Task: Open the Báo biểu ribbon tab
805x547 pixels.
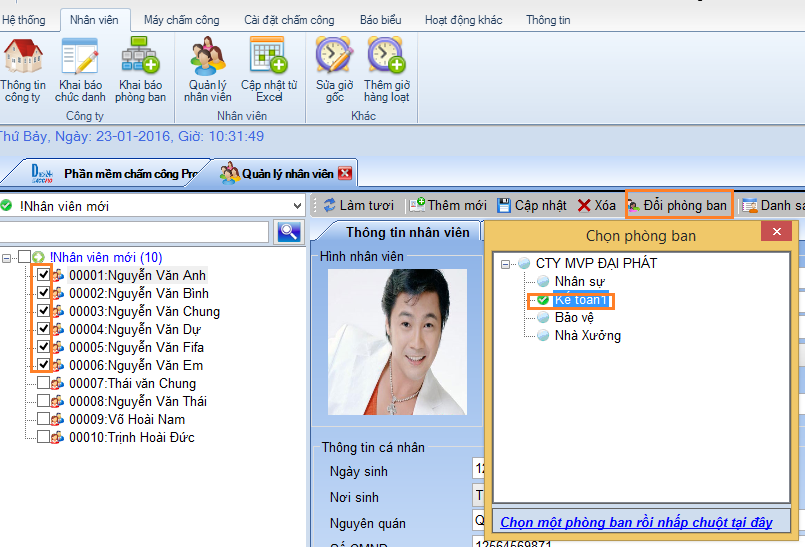Action: [380, 20]
